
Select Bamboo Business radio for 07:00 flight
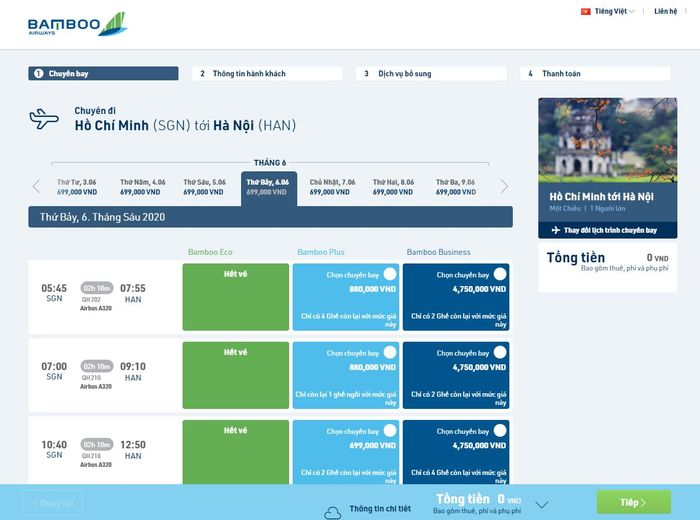tap(500, 352)
